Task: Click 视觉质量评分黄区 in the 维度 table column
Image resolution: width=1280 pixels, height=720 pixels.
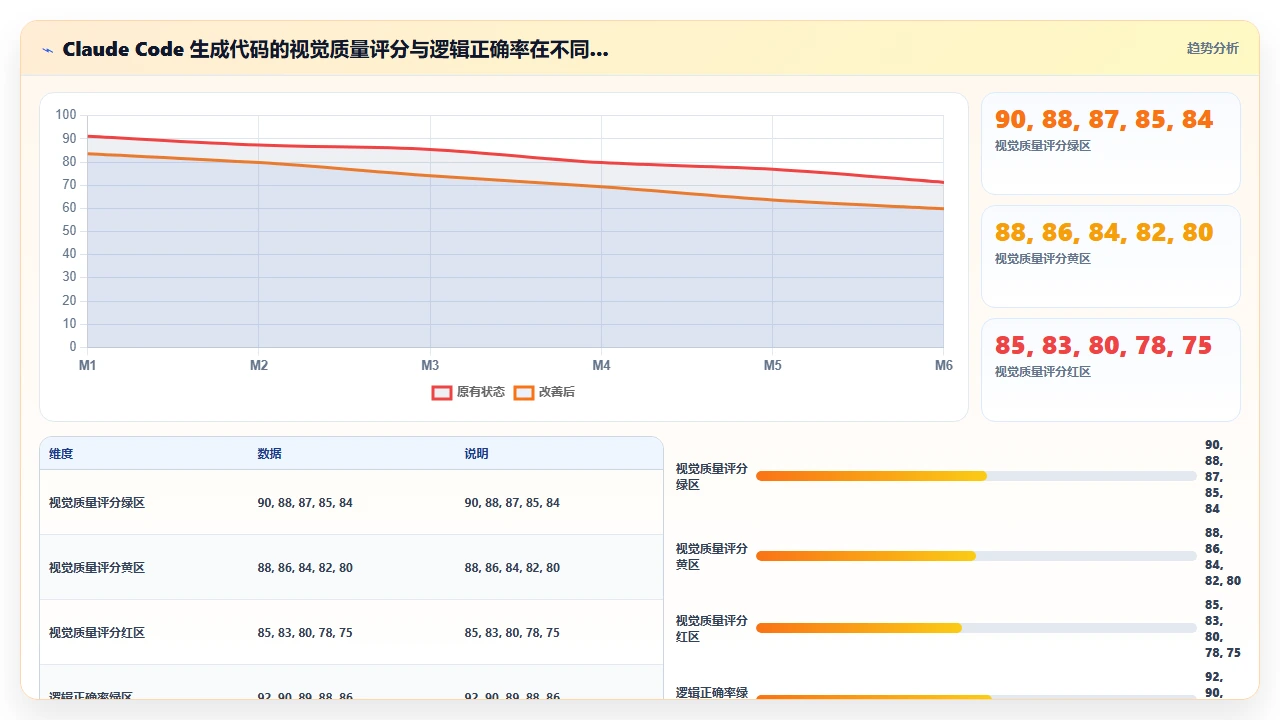Action: (x=97, y=568)
